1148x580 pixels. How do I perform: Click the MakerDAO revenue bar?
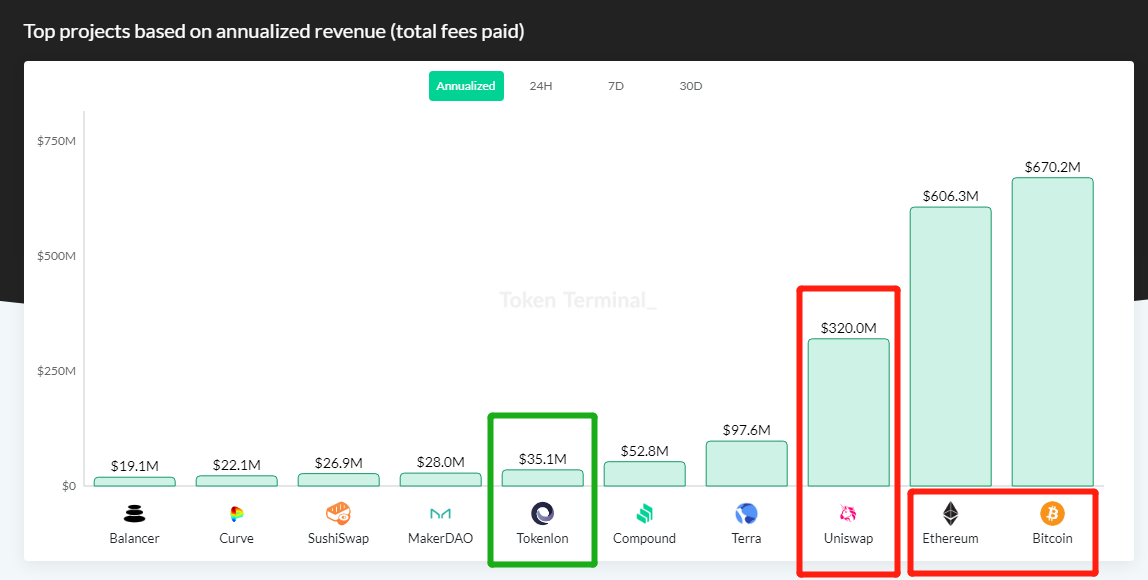[440, 480]
